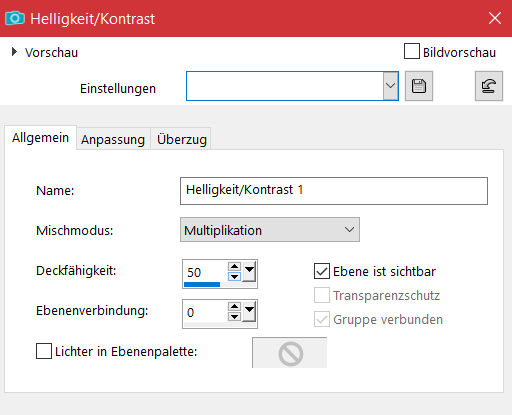This screenshot has height=415, width=512.
Task: Toggle the Transparenzschutz checkbox
Action: point(322,295)
